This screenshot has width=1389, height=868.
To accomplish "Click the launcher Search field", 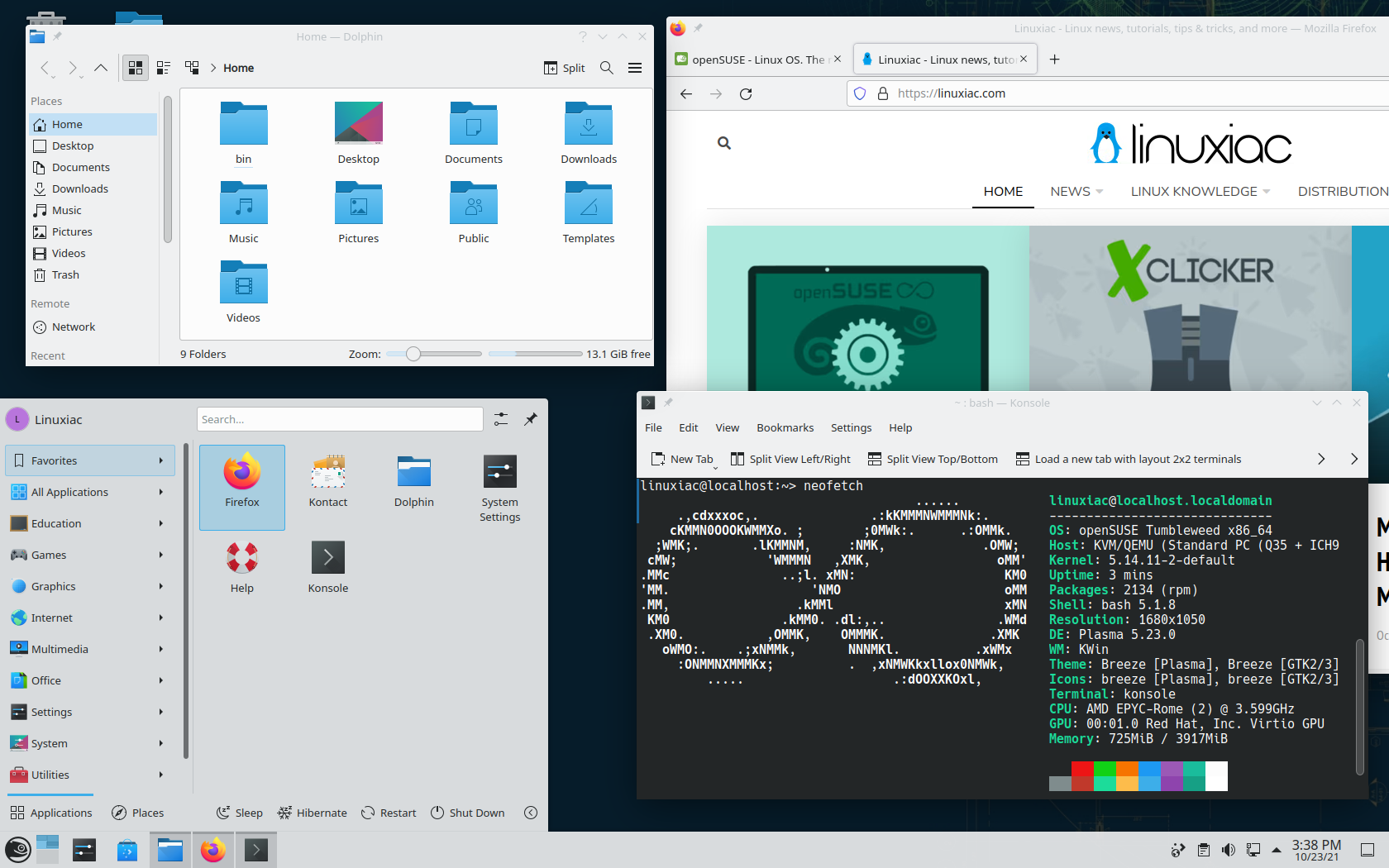I will [x=340, y=419].
